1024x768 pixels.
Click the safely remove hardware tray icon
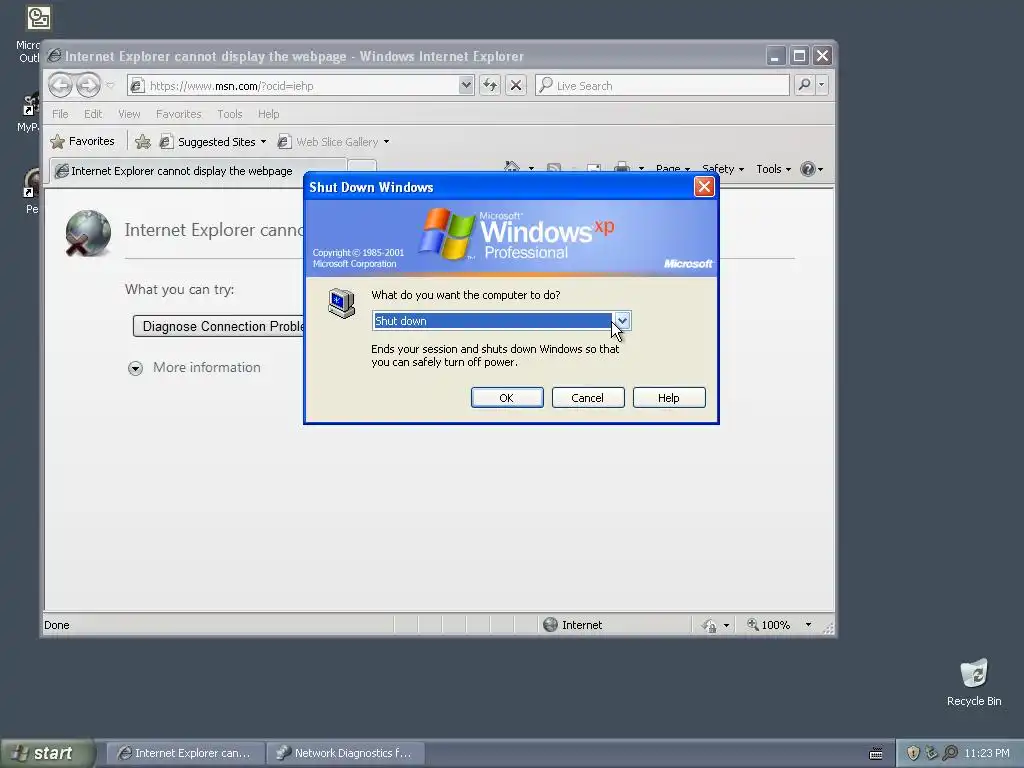pos(931,753)
